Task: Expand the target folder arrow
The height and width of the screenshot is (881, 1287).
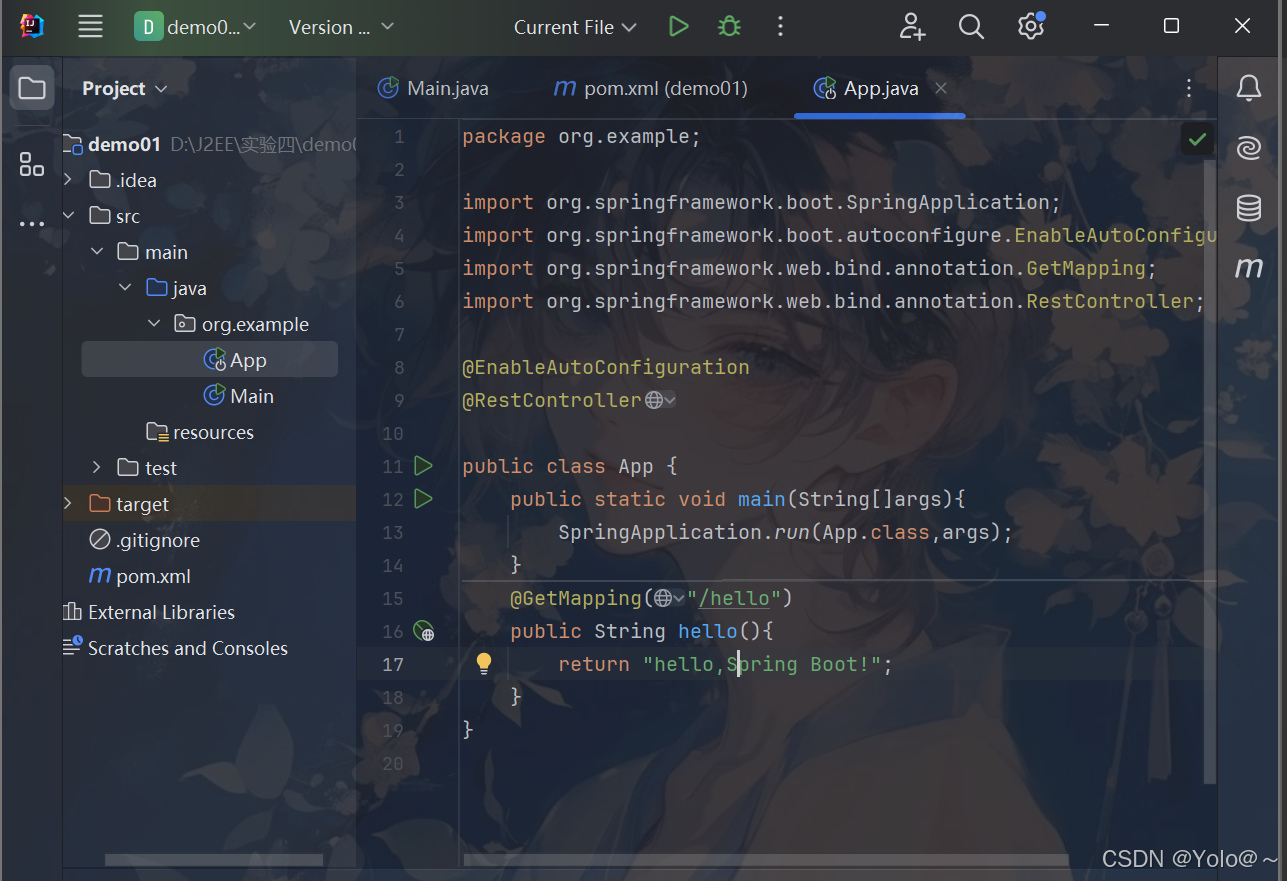Action: [x=68, y=504]
